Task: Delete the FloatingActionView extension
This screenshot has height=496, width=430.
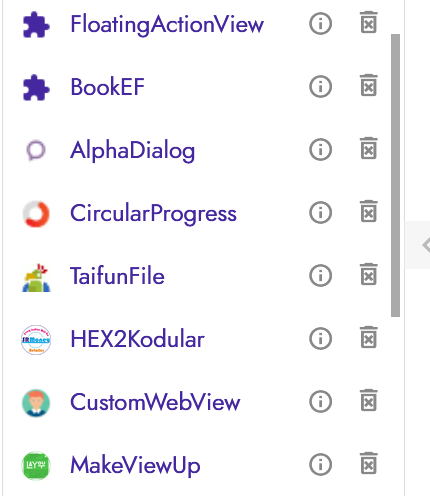Action: [369, 22]
